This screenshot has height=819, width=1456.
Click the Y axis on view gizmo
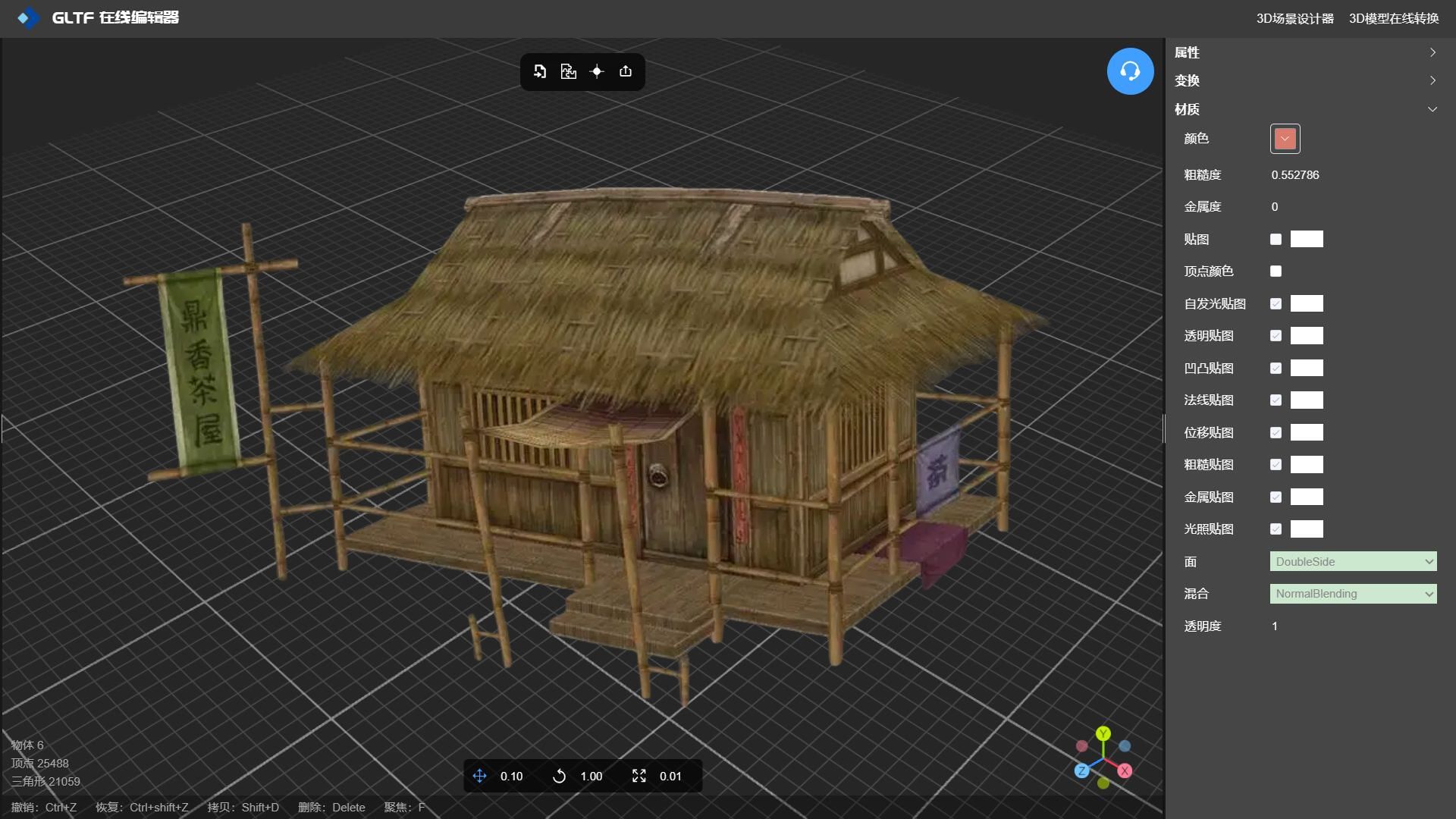point(1103,733)
